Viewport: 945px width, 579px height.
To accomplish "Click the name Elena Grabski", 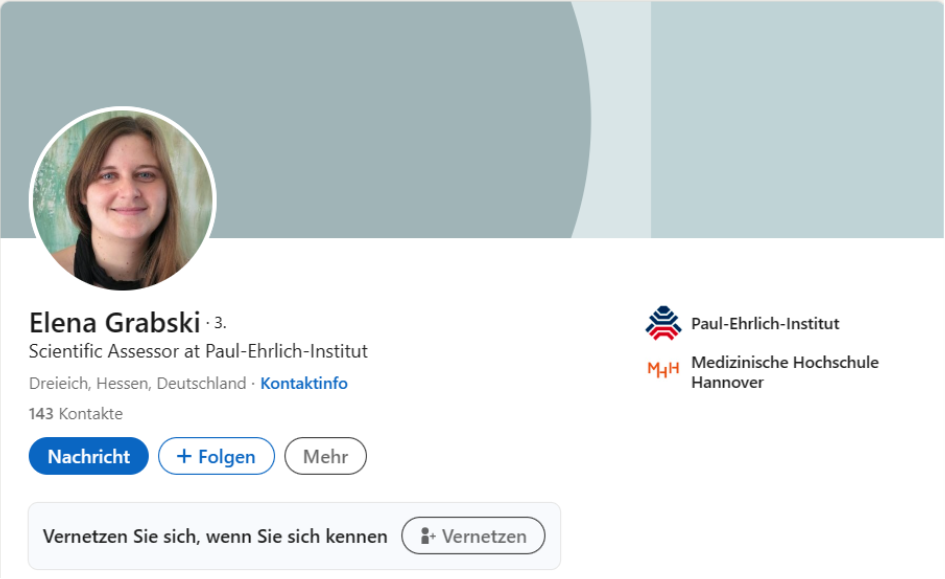I will [x=115, y=322].
